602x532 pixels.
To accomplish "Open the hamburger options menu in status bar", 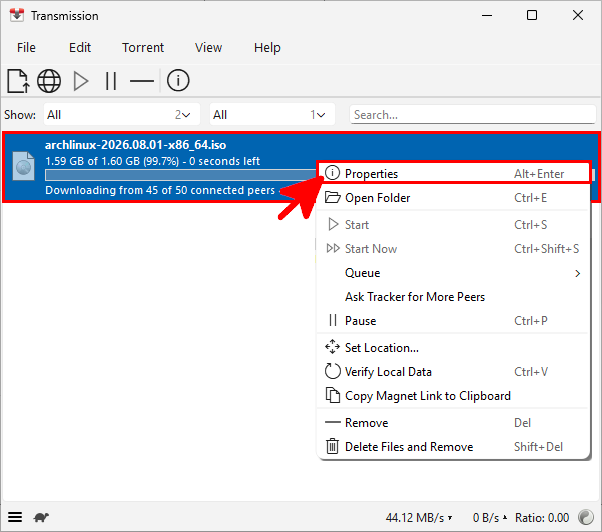I will 15,517.
